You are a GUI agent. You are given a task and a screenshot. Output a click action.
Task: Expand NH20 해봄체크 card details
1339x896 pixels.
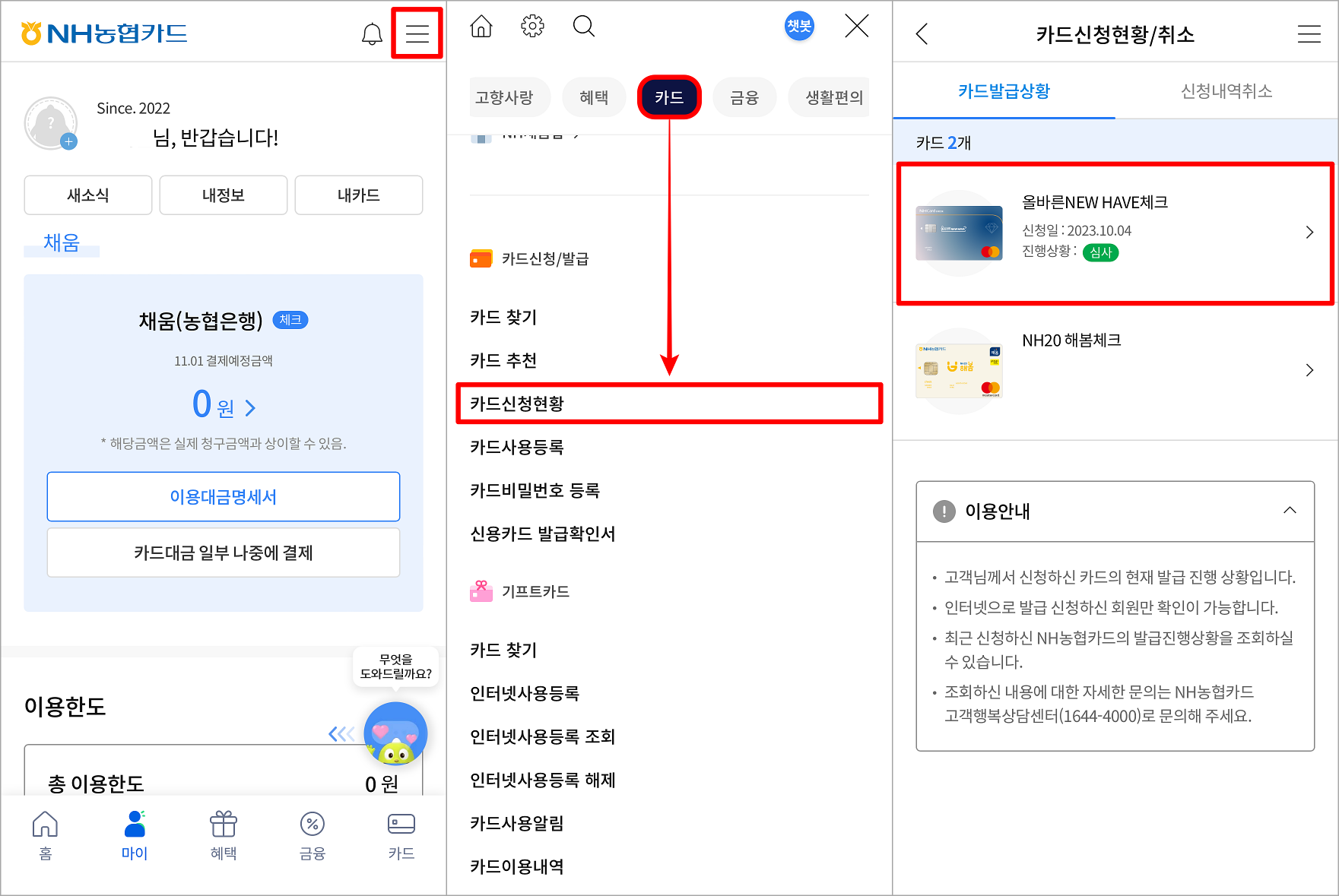pyautogui.click(x=1310, y=370)
